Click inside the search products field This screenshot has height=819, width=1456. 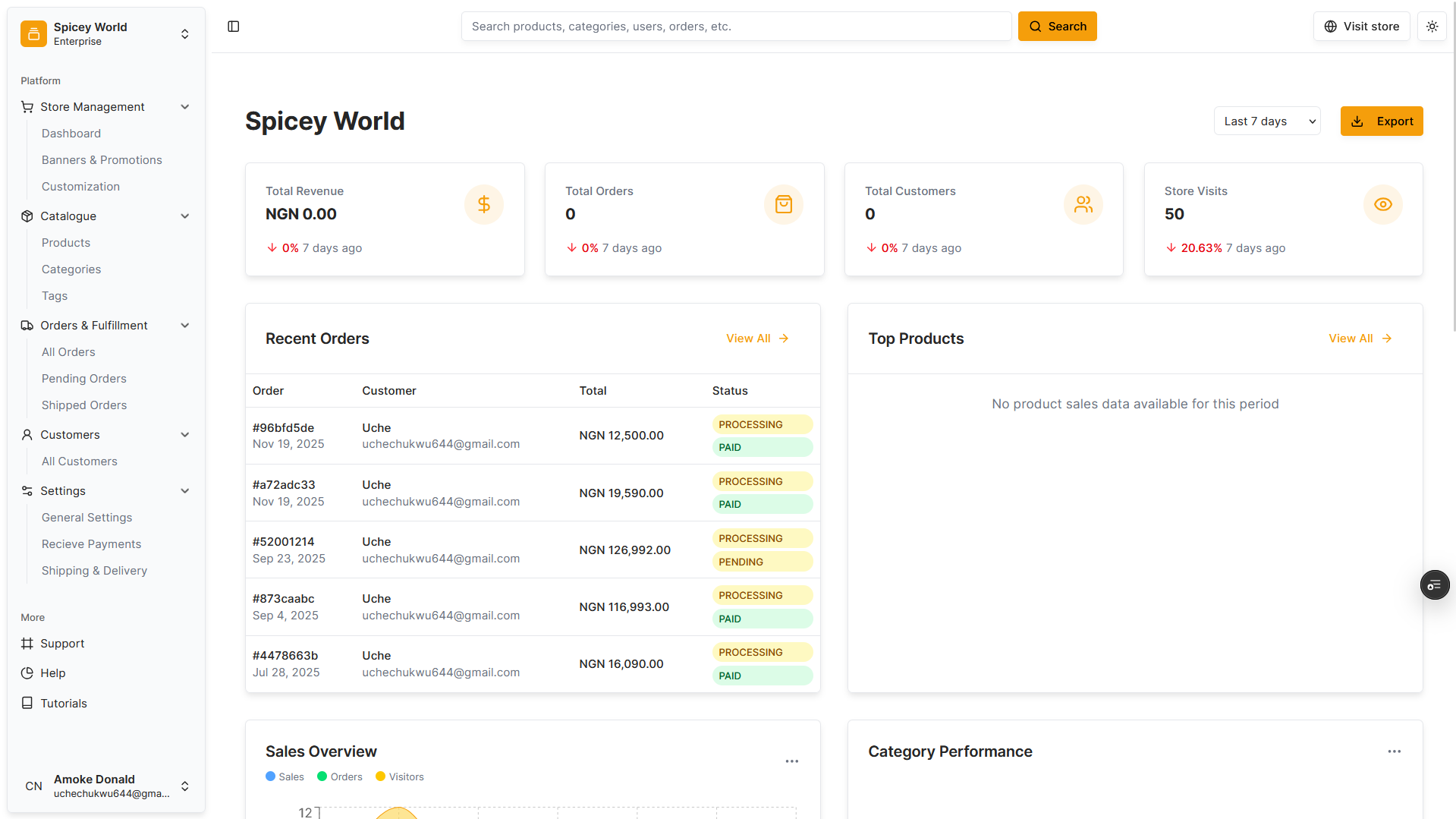(735, 26)
